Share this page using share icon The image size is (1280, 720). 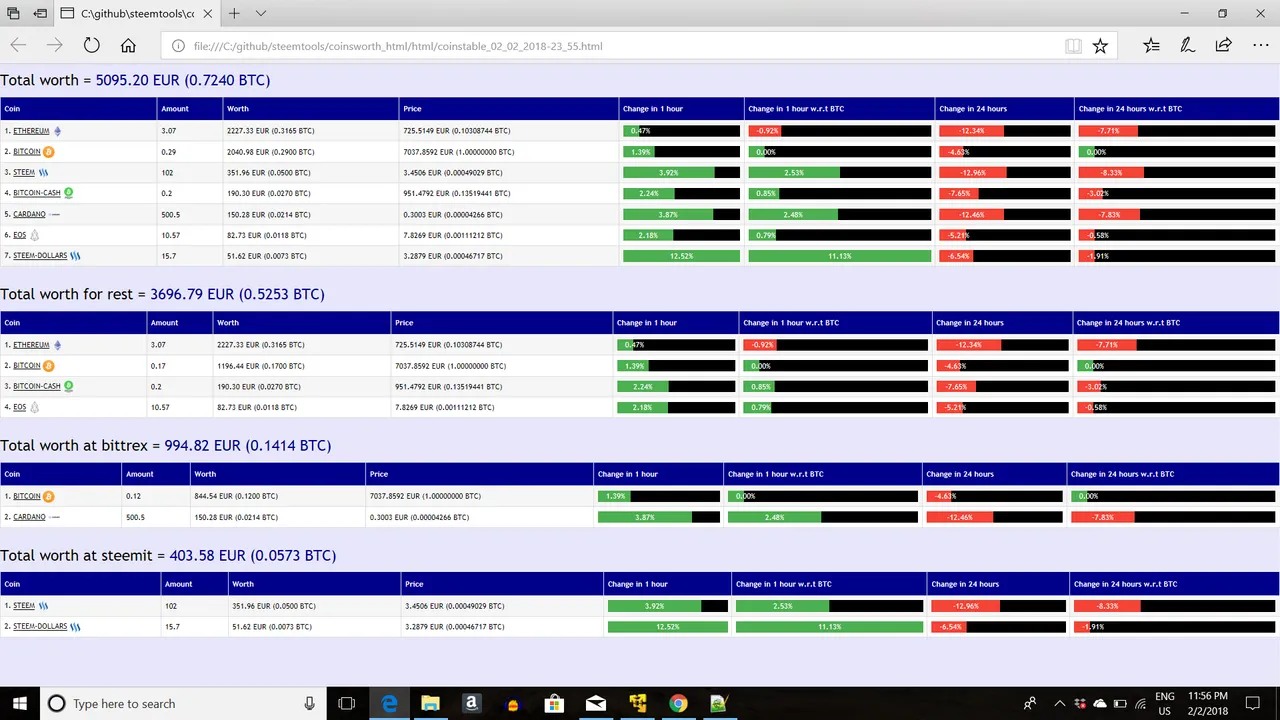pos(1223,45)
